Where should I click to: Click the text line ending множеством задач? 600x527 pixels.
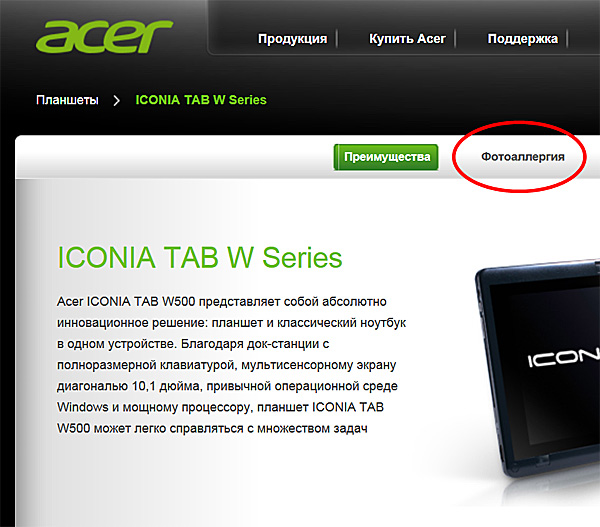point(212,428)
